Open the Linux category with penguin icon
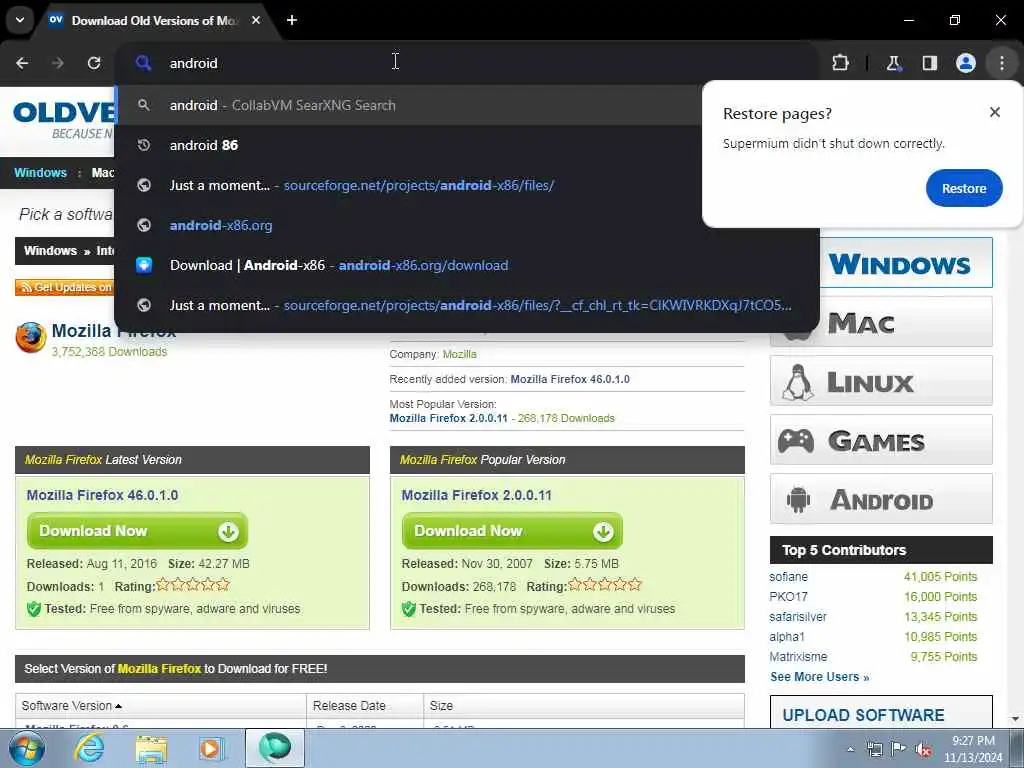The height and width of the screenshot is (768, 1024). coord(881,381)
